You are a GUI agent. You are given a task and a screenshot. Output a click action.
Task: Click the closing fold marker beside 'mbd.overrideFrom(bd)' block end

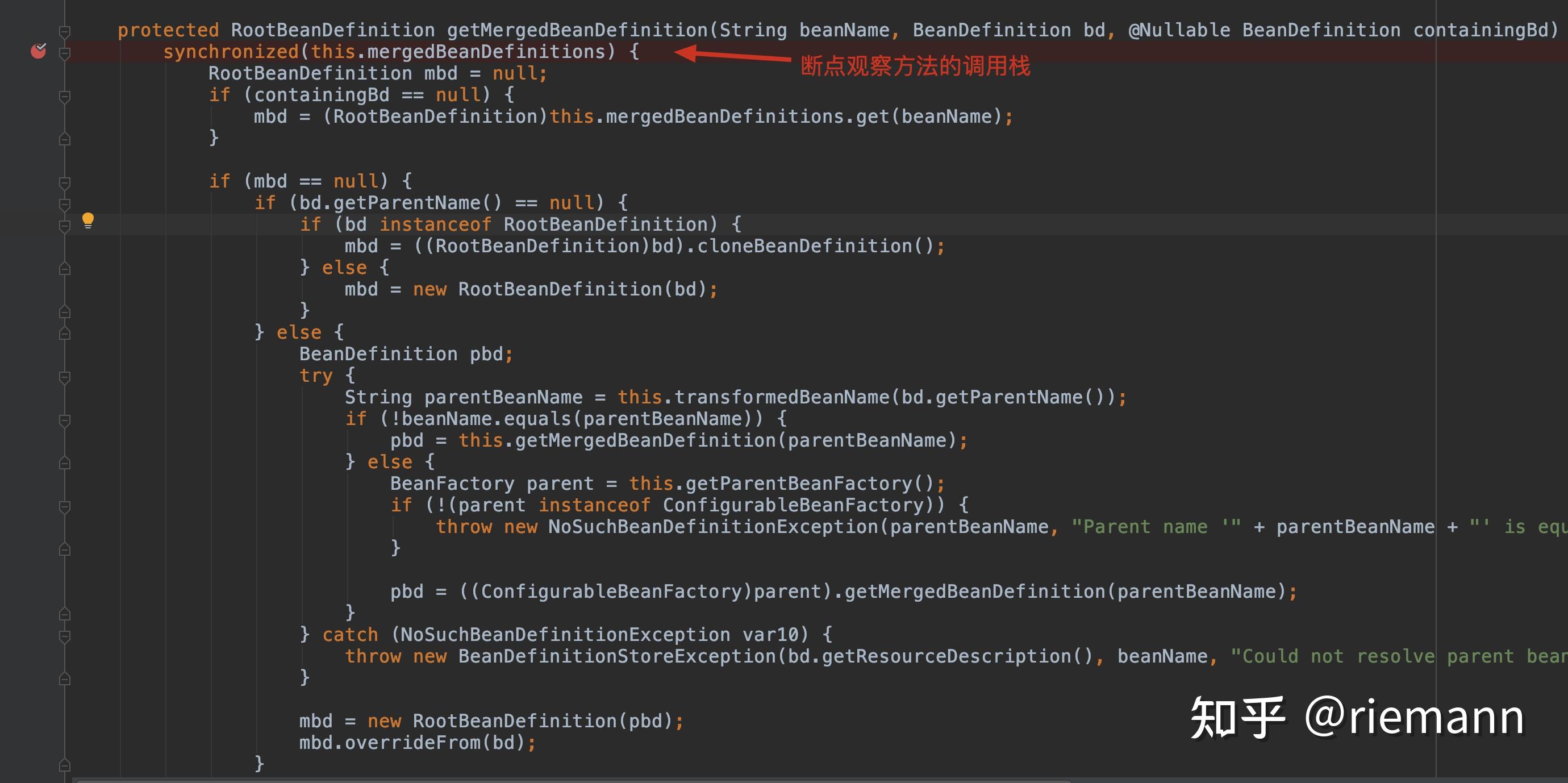(65, 764)
